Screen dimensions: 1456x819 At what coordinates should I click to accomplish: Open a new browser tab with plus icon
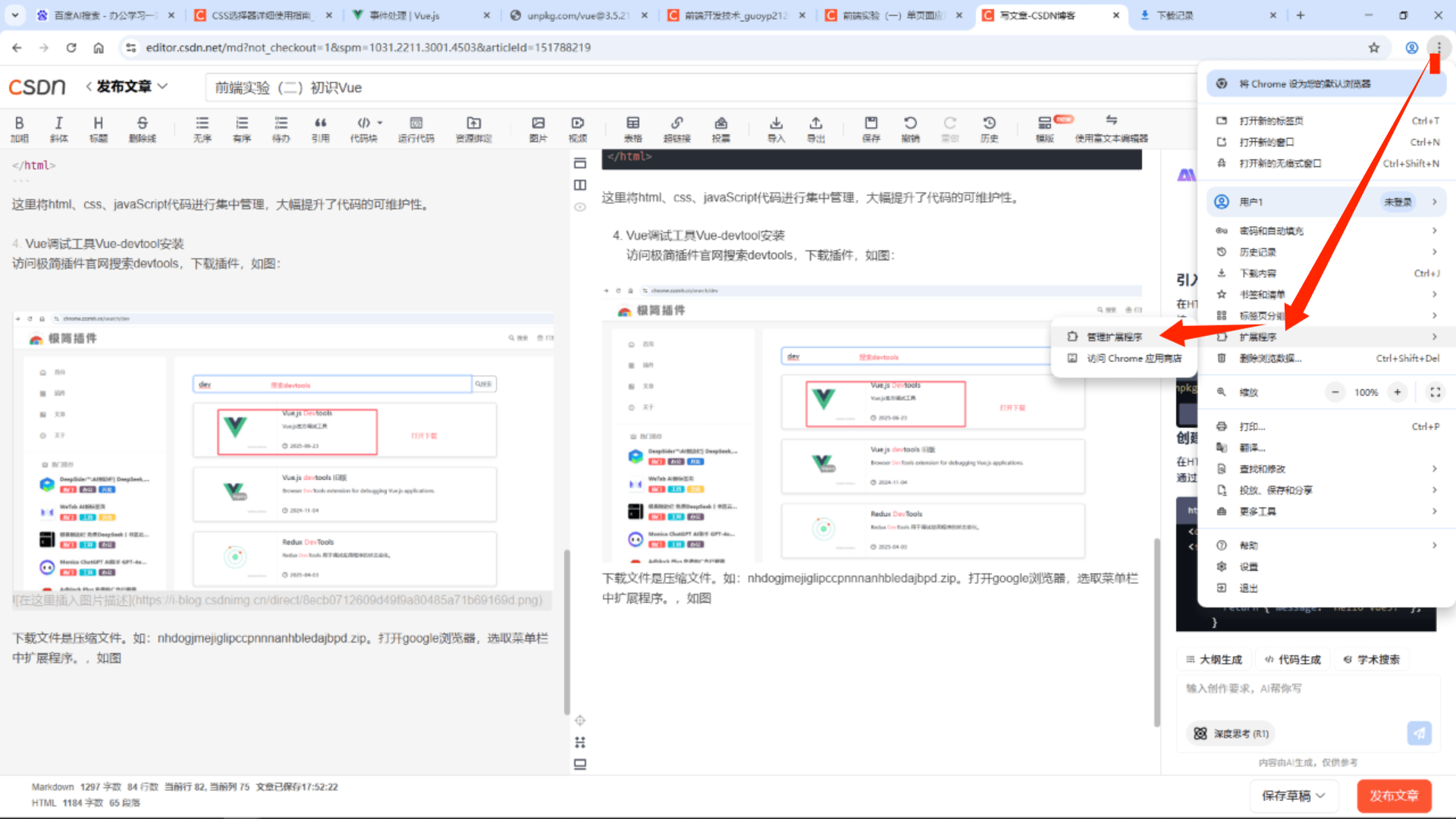1300,15
